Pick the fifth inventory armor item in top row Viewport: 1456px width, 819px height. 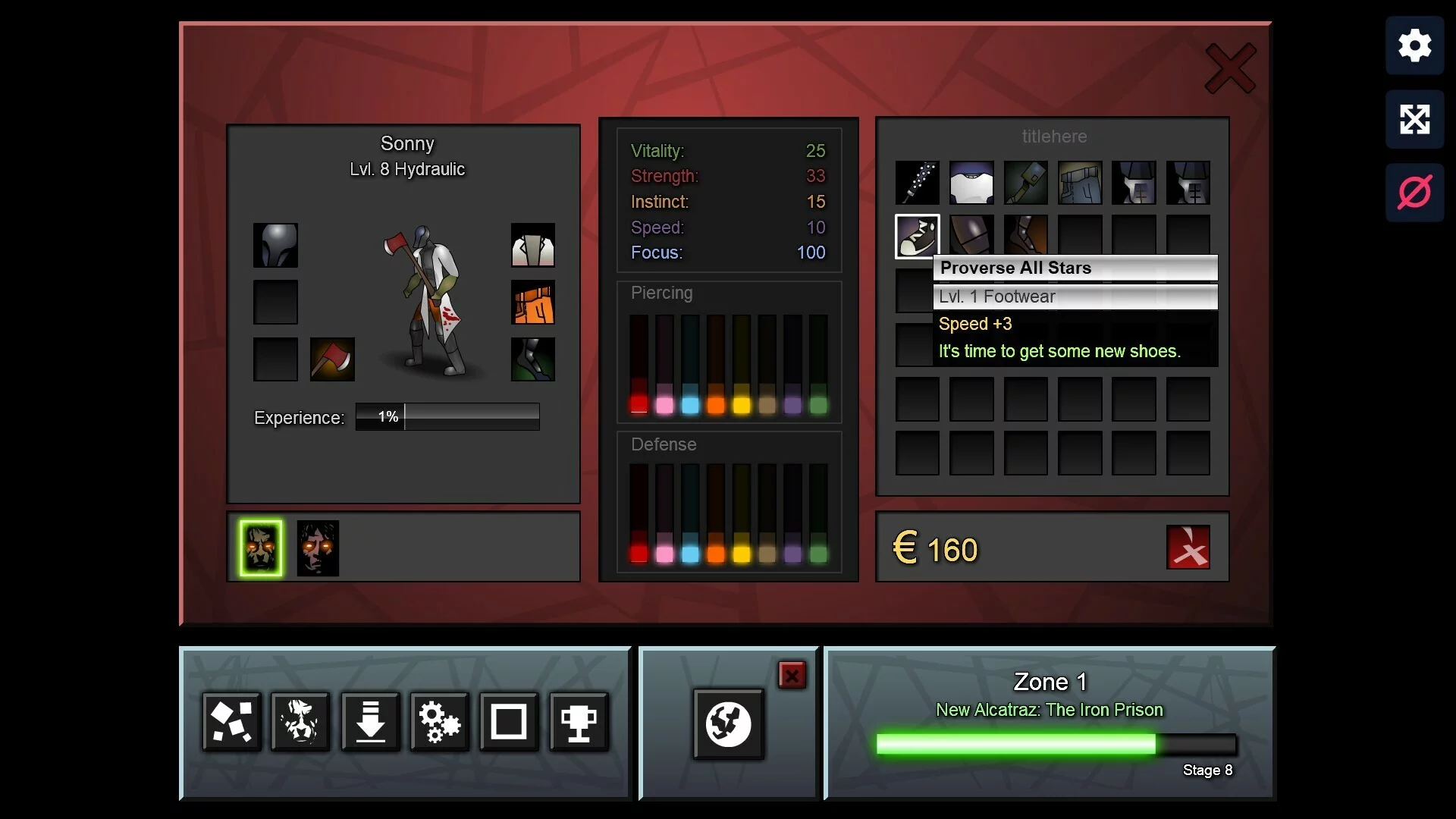[1134, 183]
